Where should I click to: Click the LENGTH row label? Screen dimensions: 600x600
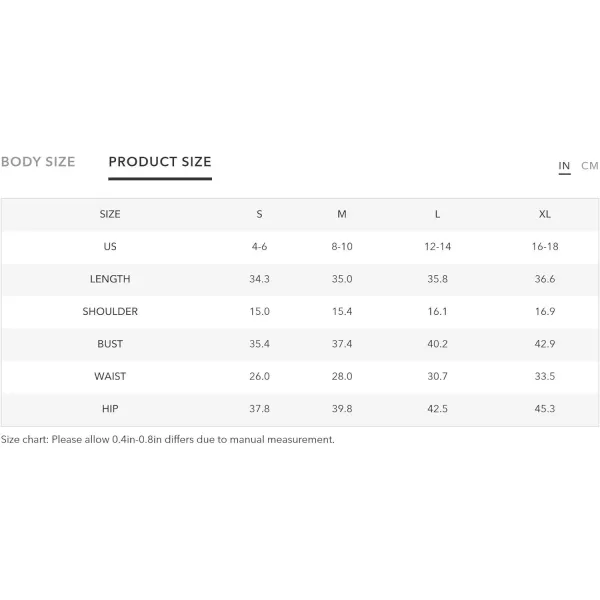tap(110, 279)
